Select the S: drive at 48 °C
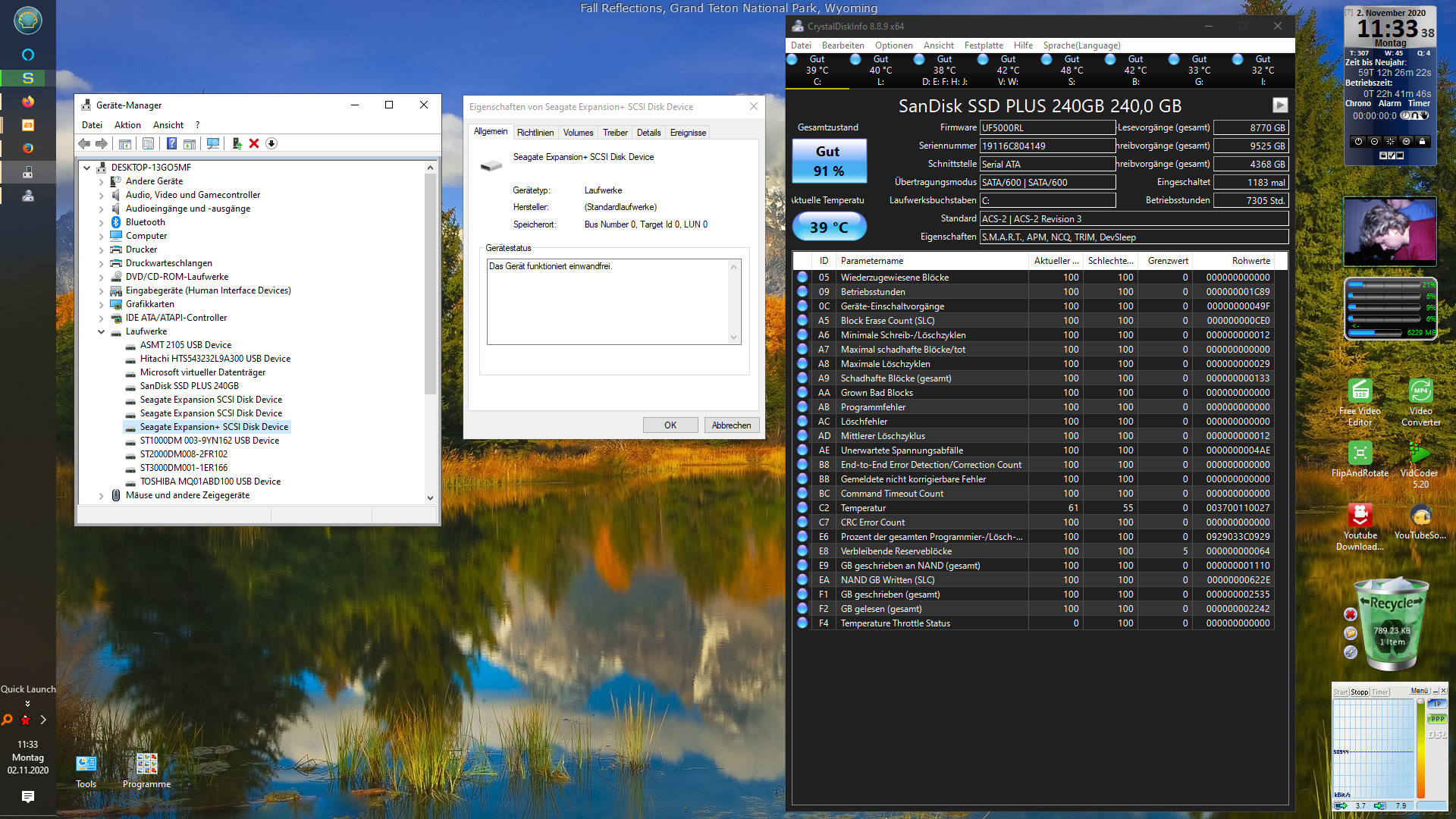Viewport: 1456px width, 819px height. (1072, 70)
